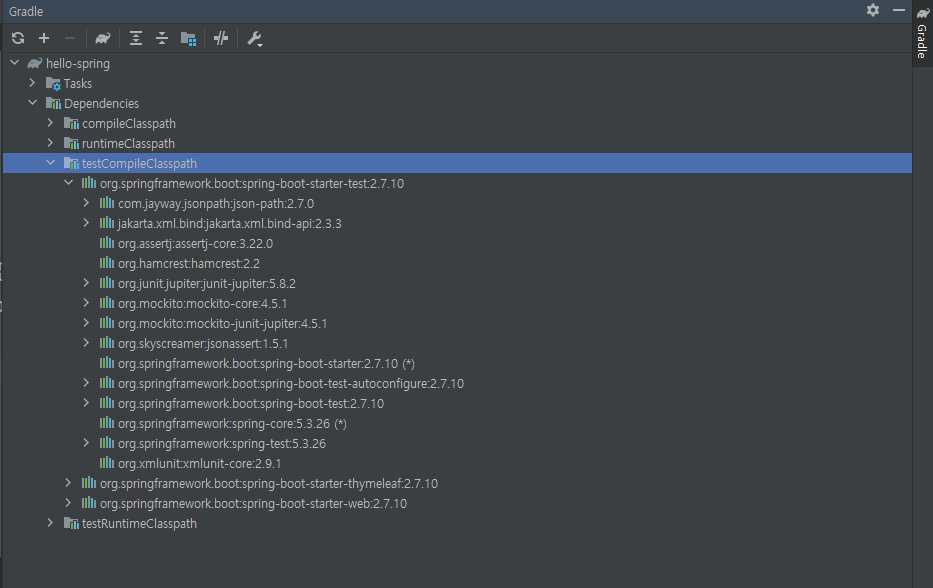Collapse the hello-spring root node
Viewport: 933px width, 588px height.
click(15, 62)
